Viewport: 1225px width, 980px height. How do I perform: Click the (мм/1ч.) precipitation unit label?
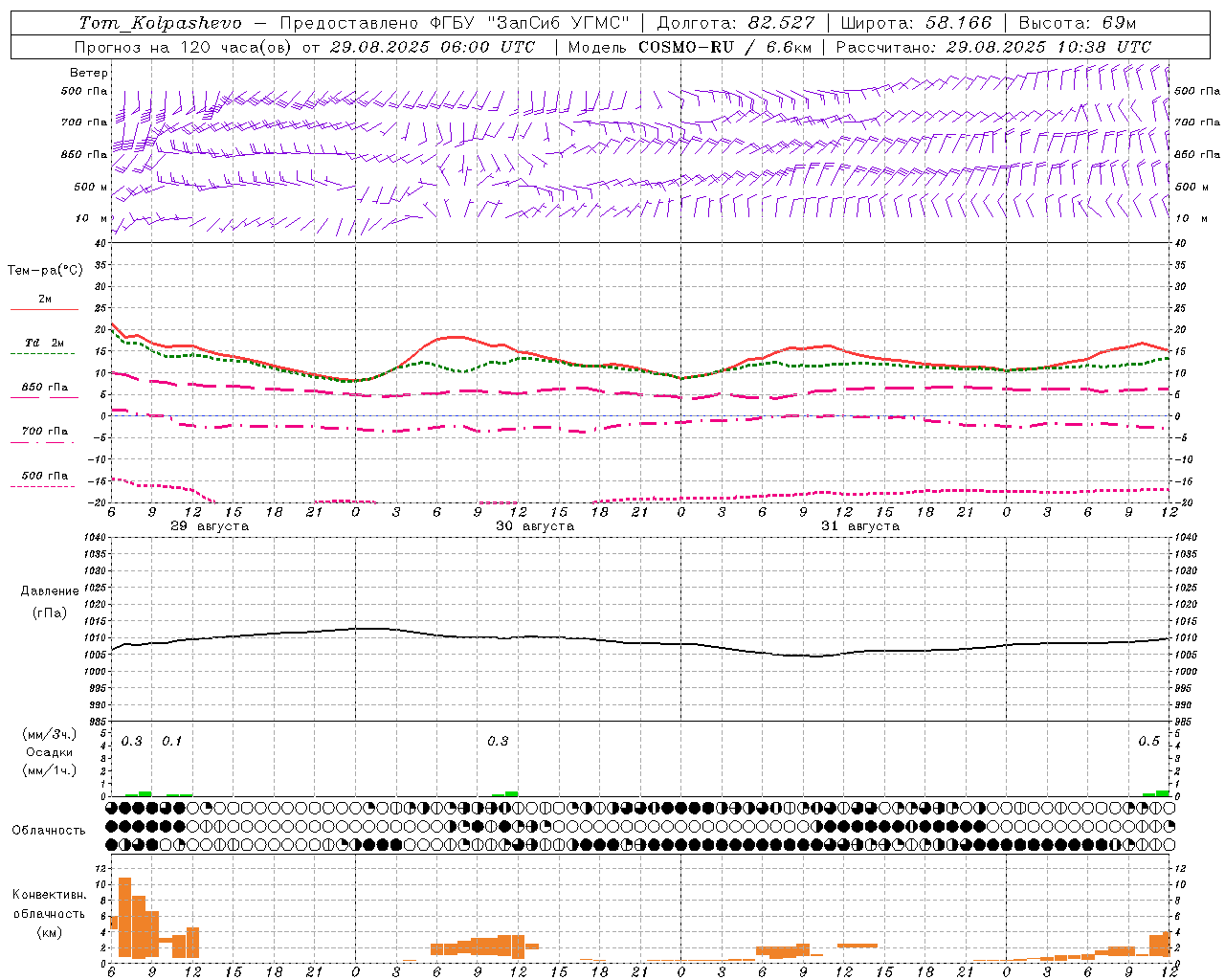coord(50,770)
